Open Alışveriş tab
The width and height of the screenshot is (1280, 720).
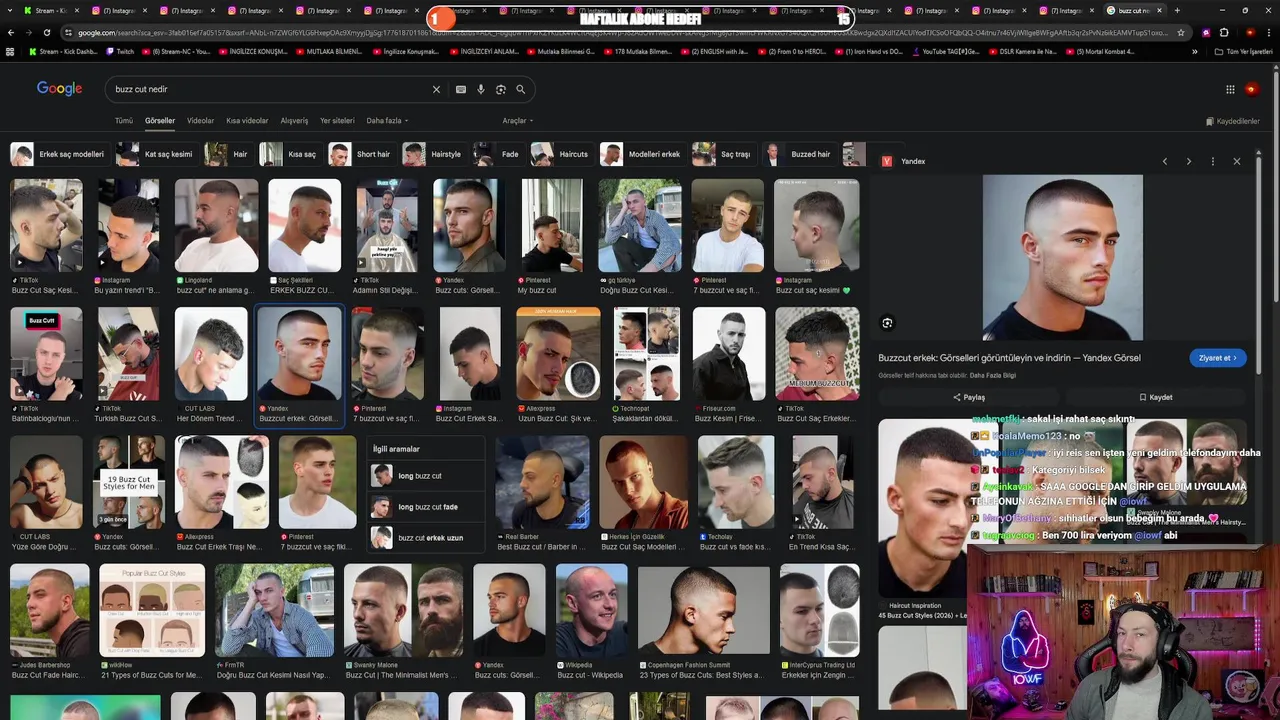tap(294, 121)
